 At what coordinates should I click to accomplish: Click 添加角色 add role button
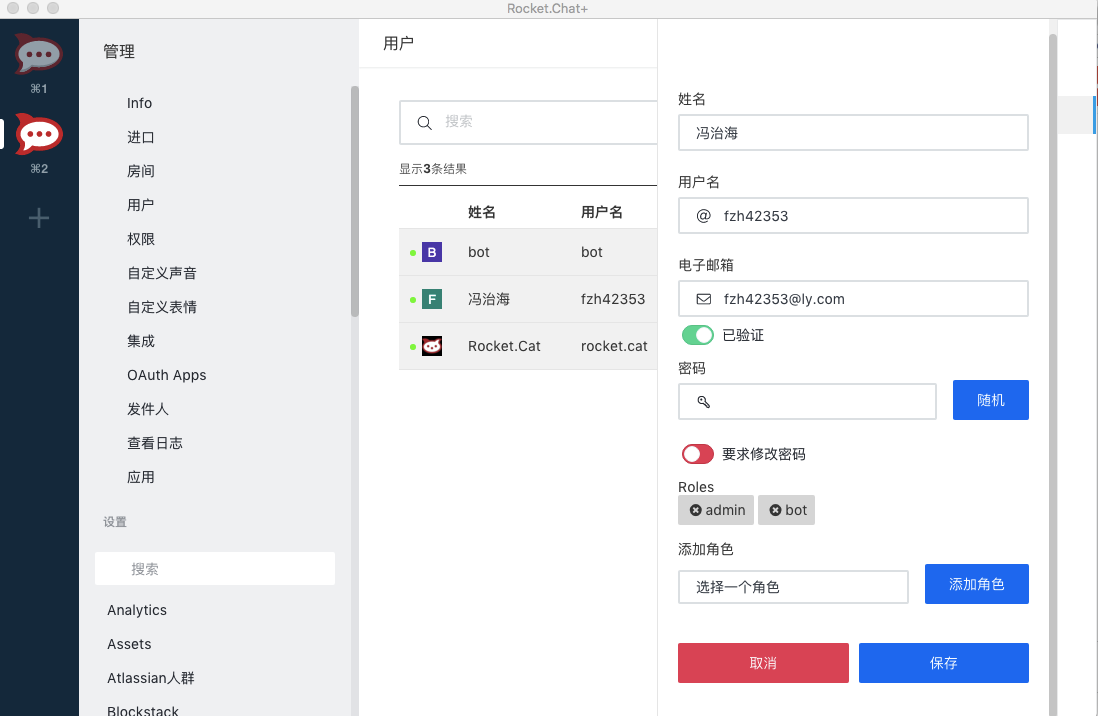[x=976, y=584]
